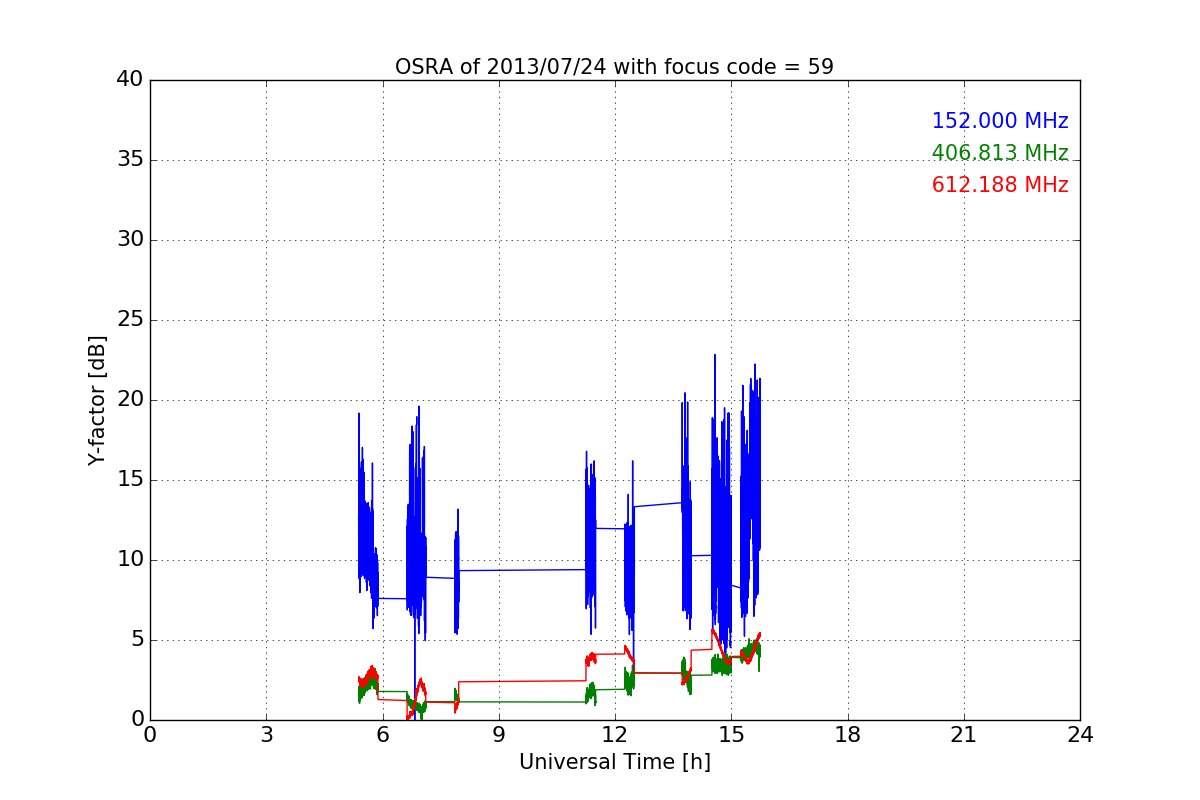Click the plot title 'OSRA of 2013/07/24 with focus code = 59'
This screenshot has height=800, width=1200.
click(x=614, y=67)
